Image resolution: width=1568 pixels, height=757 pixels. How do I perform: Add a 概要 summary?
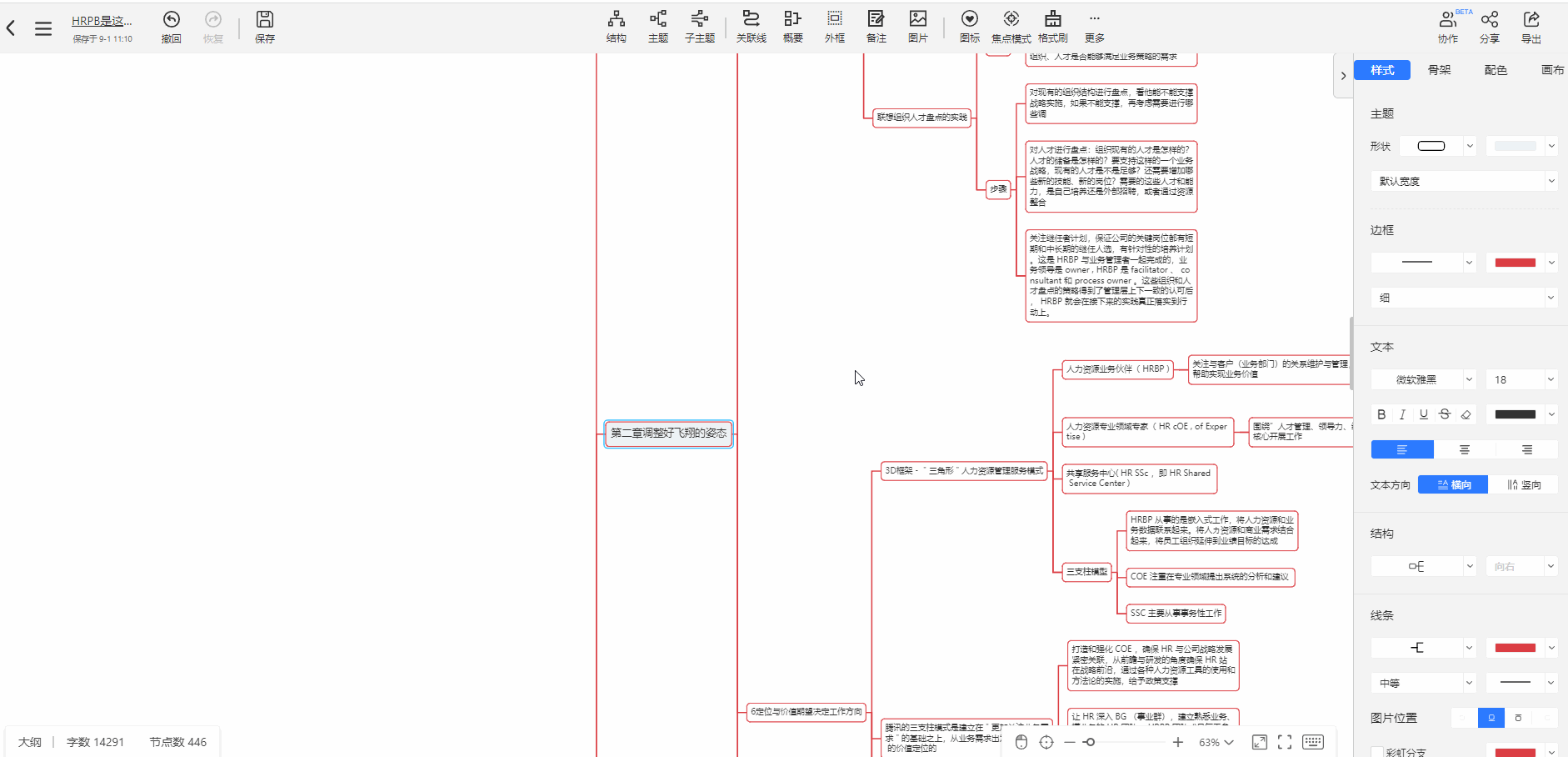coord(793,27)
